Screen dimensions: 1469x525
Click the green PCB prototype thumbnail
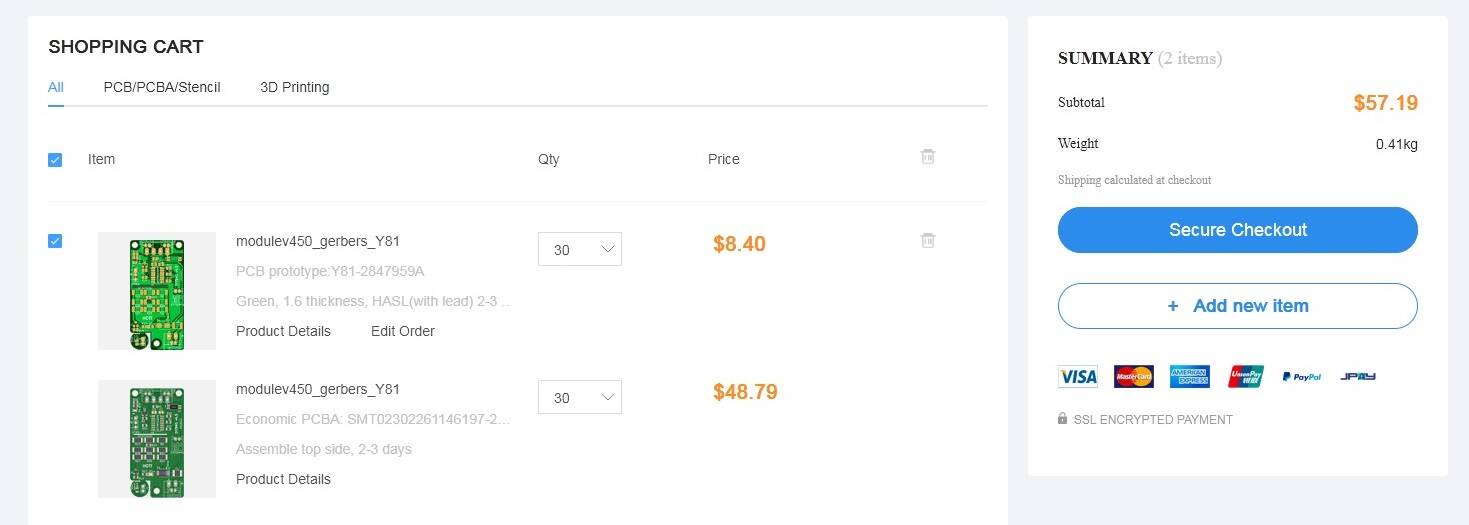coord(157,291)
